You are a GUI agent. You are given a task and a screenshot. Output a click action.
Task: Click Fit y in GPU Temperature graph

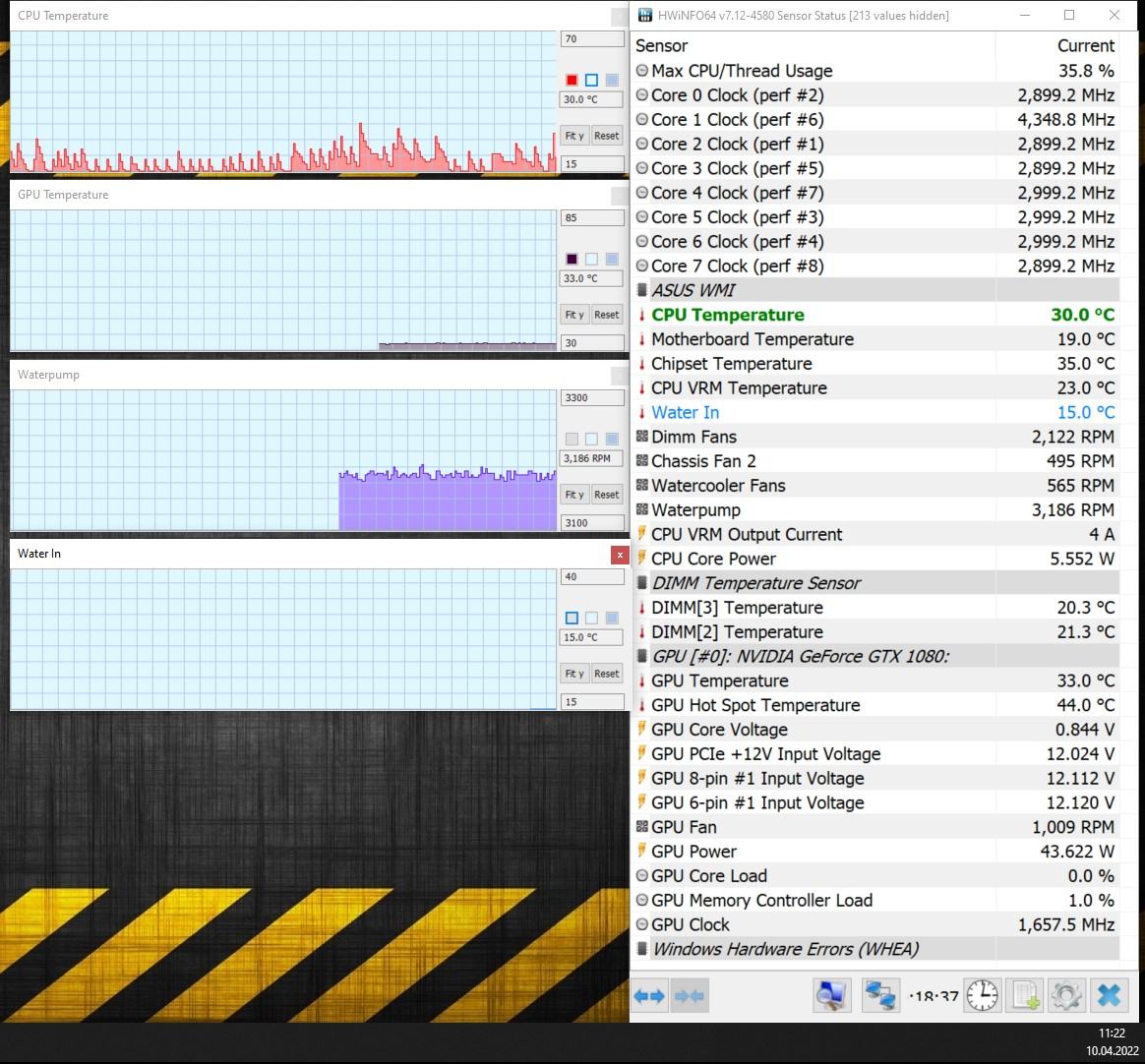[x=573, y=315]
